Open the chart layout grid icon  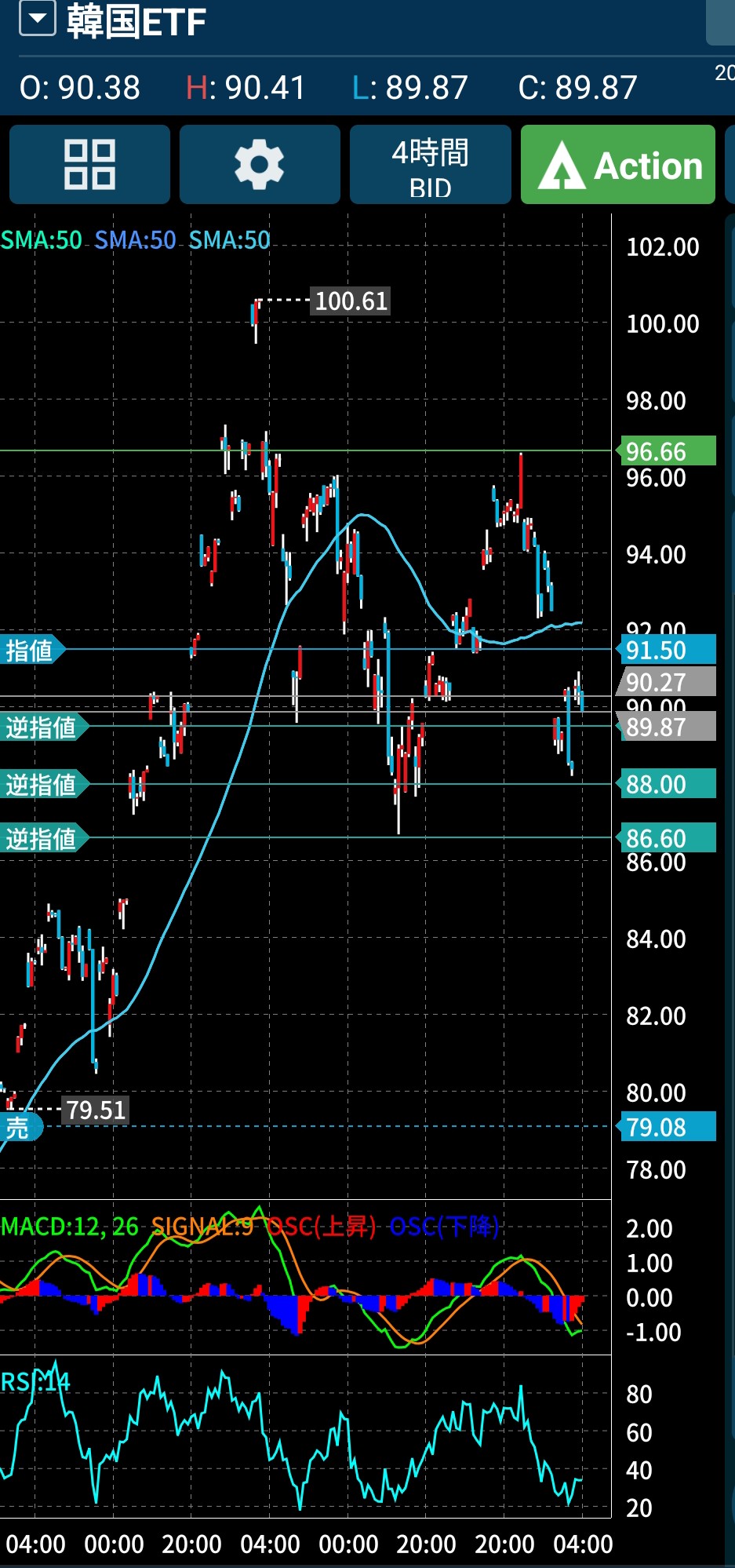coord(89,165)
